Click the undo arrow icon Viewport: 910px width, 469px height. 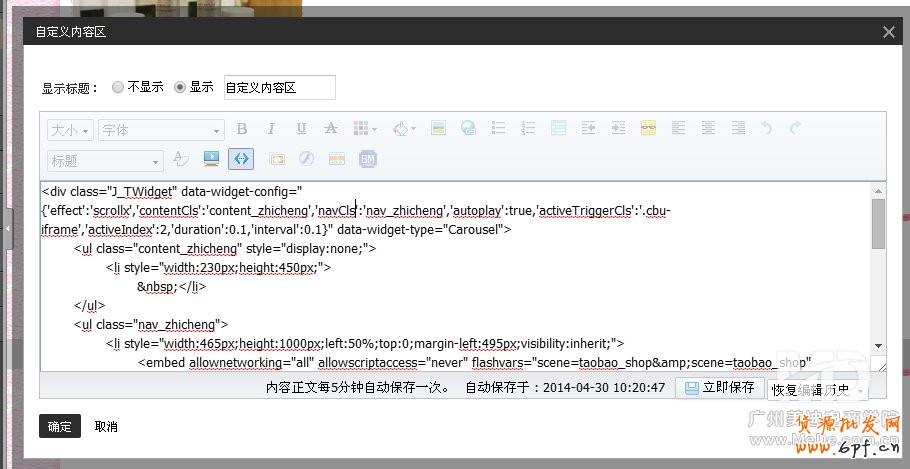767,129
